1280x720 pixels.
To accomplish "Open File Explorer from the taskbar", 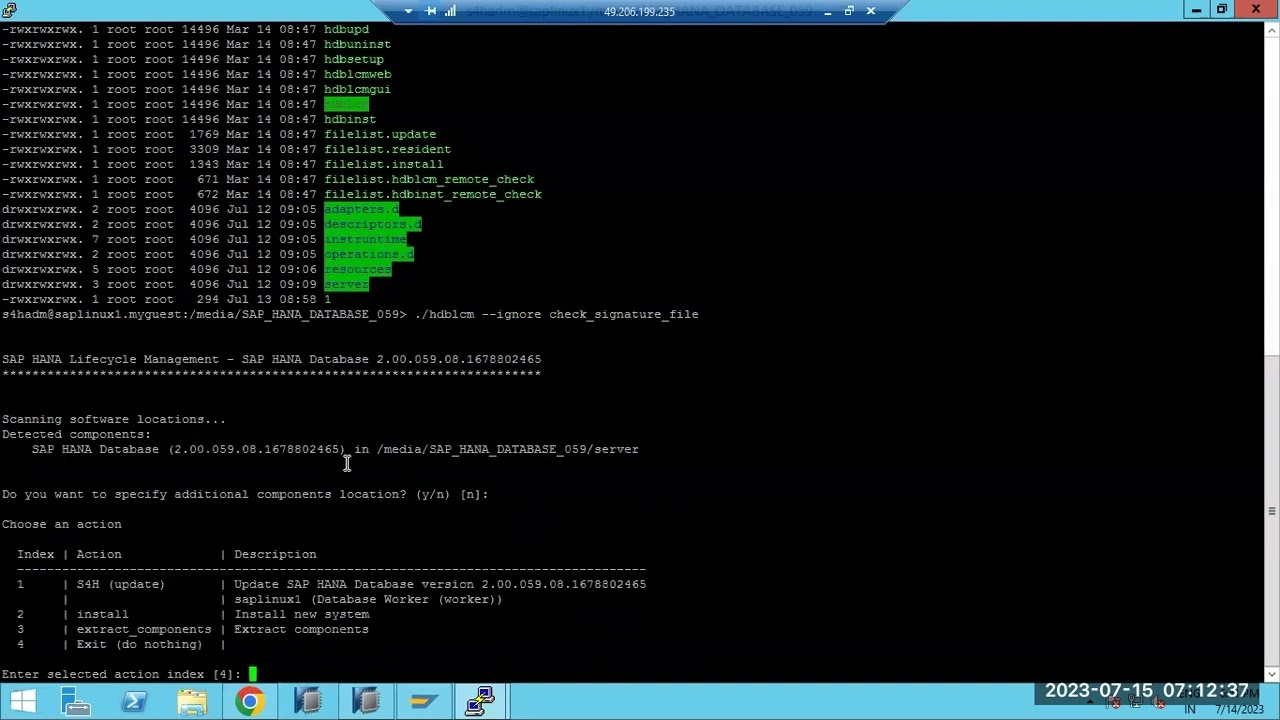I will click(x=192, y=702).
